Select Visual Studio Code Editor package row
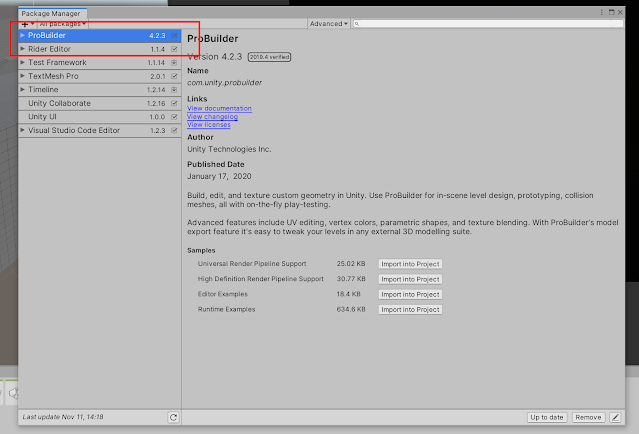639x434 pixels. click(99, 130)
